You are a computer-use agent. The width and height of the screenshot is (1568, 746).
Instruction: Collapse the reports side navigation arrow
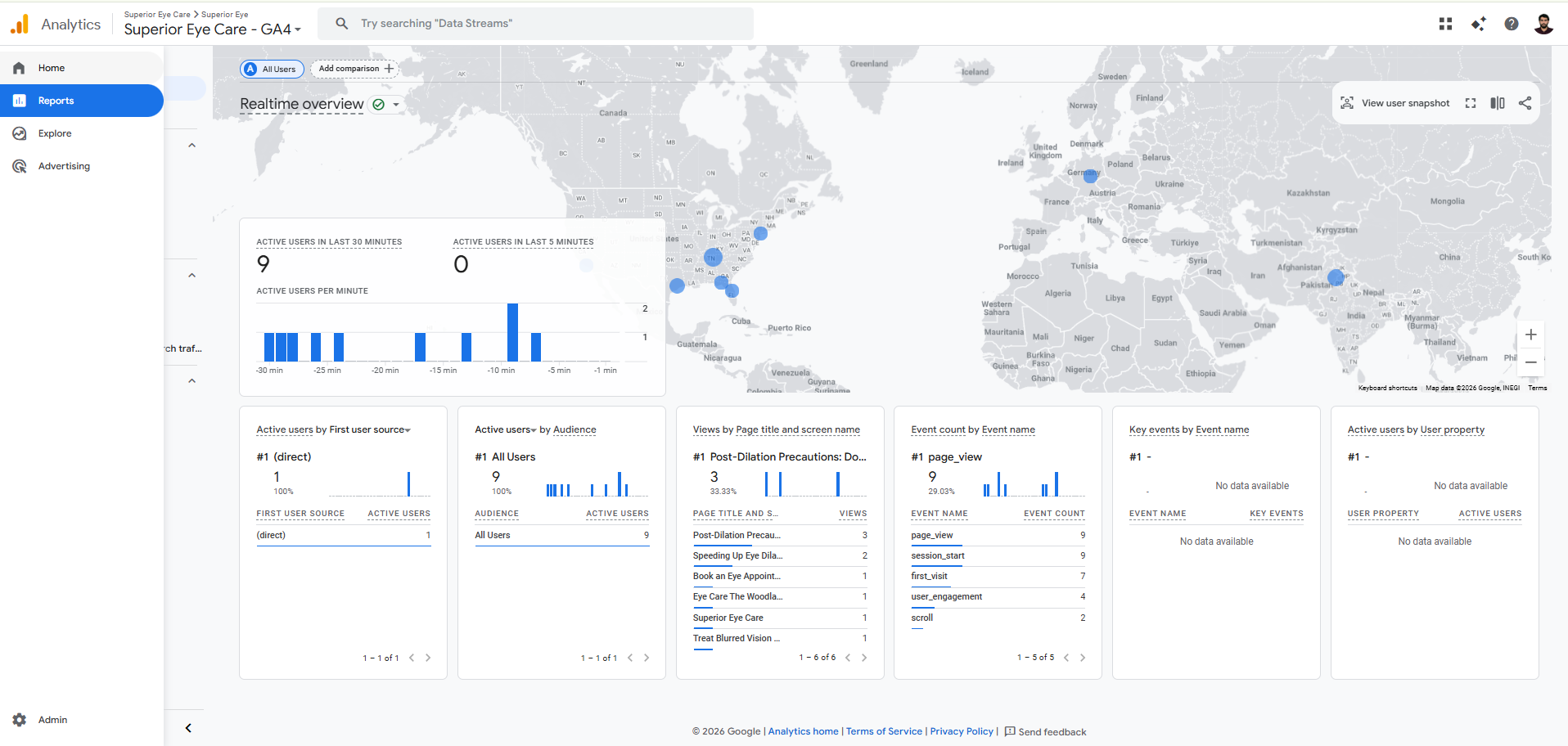tap(188, 728)
